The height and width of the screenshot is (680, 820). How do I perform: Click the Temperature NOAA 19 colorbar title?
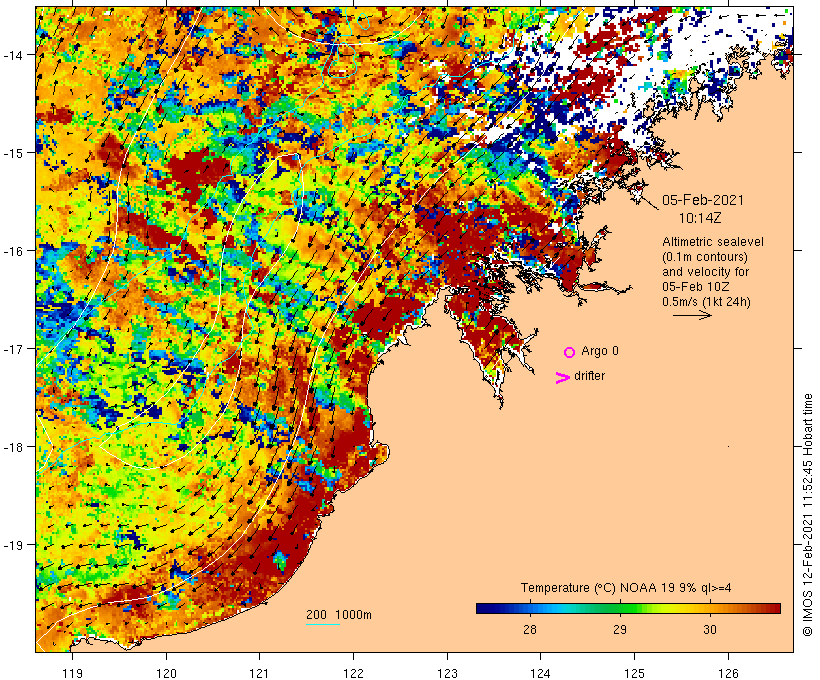[626, 588]
